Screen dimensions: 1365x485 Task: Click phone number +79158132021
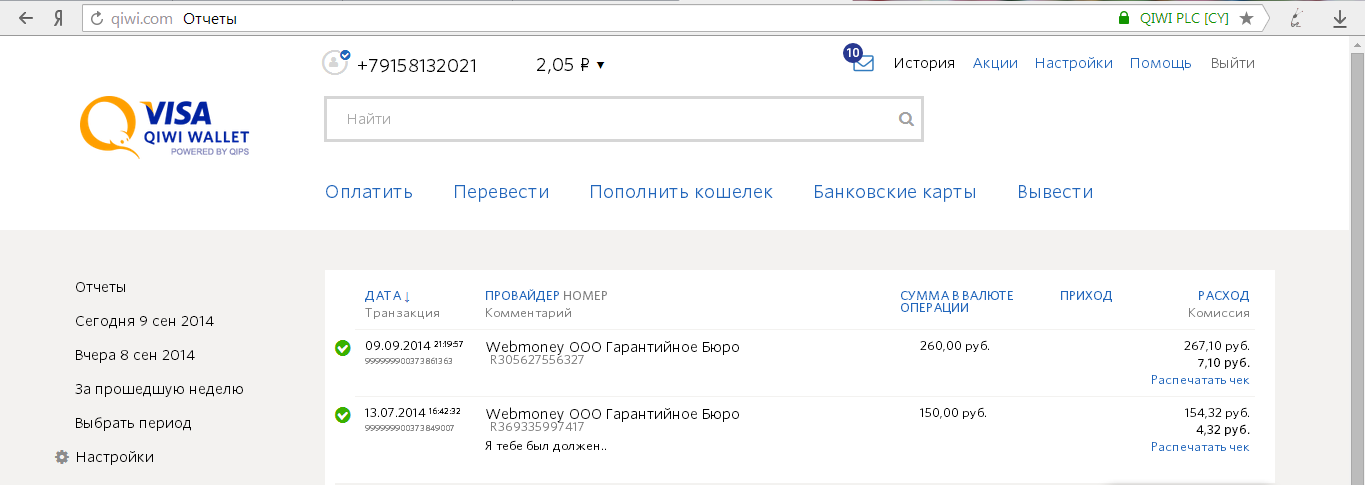(x=417, y=66)
